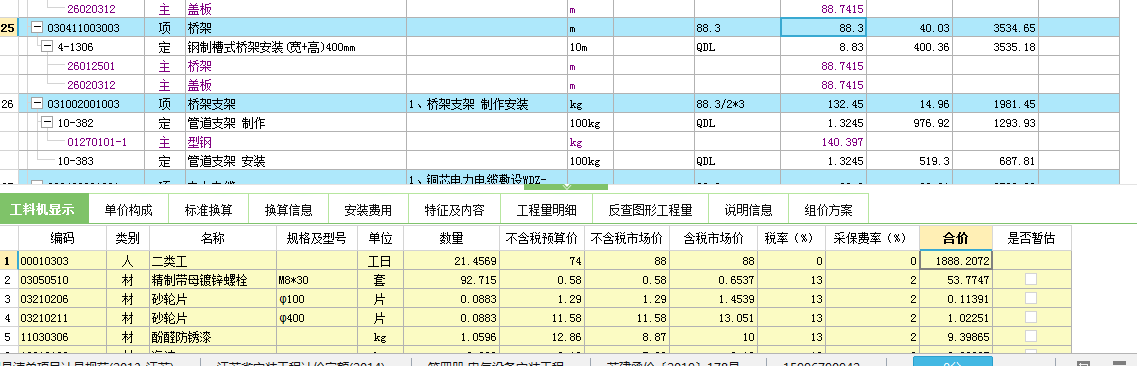Click the 规格及型号 column header

point(316,238)
